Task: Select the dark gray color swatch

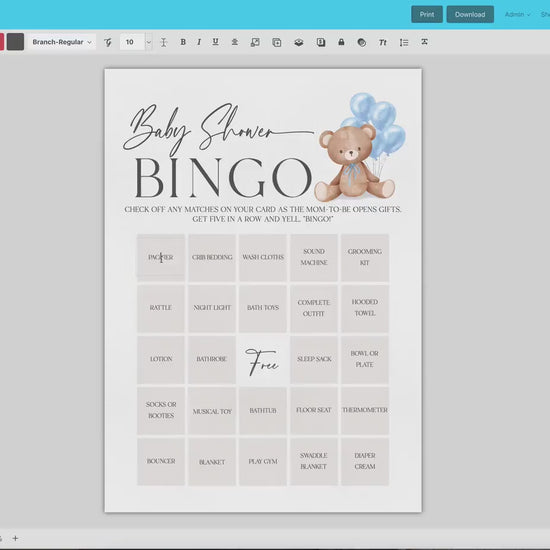Action: click(x=15, y=42)
